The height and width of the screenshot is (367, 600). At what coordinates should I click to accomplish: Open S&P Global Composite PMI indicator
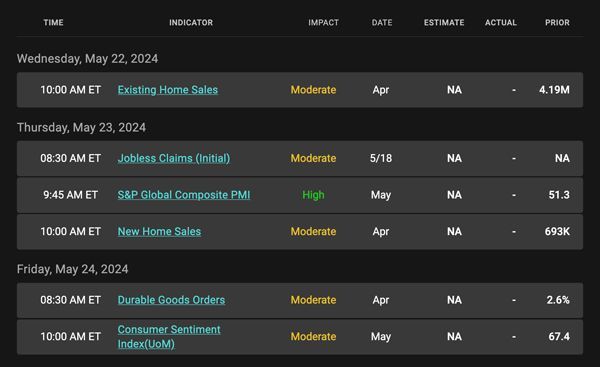click(x=184, y=195)
